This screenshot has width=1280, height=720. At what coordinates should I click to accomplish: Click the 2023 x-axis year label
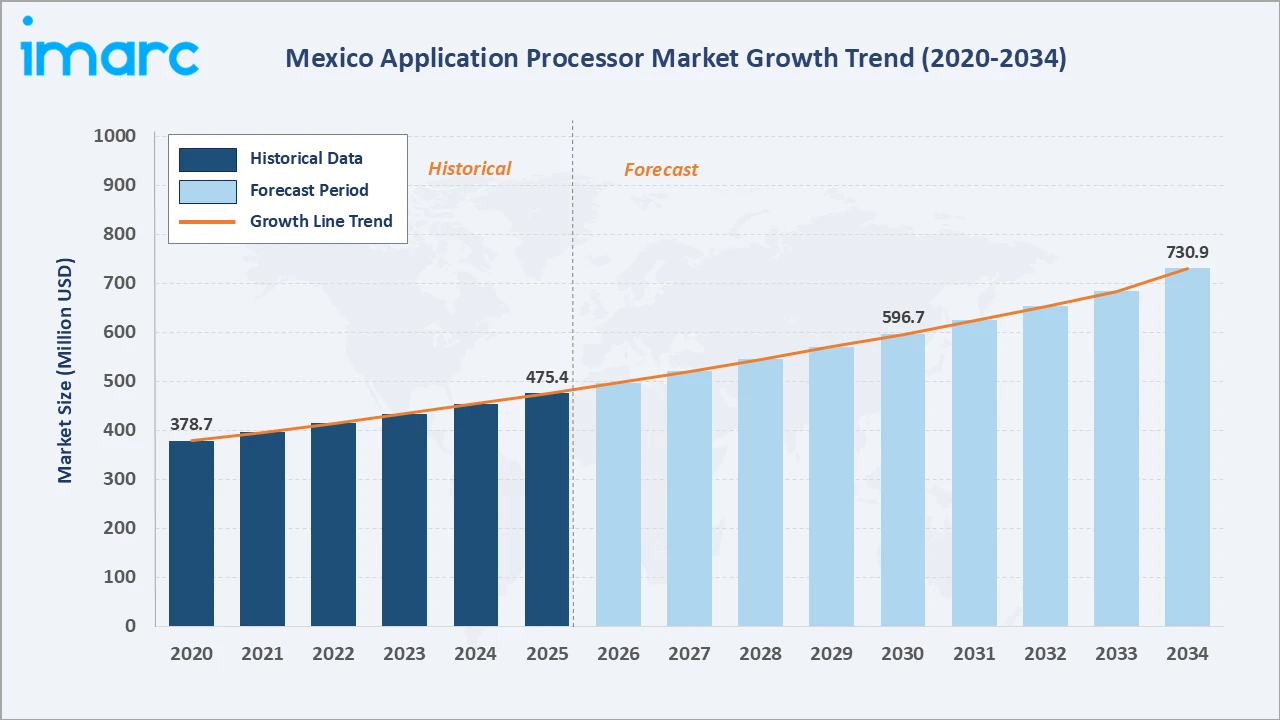point(404,654)
